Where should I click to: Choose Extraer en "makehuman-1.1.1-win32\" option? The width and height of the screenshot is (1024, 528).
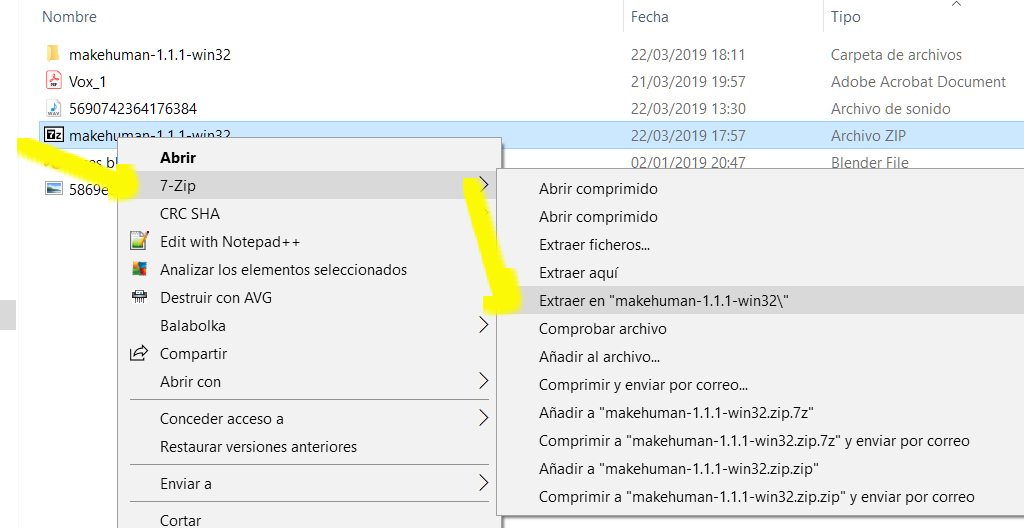click(664, 300)
